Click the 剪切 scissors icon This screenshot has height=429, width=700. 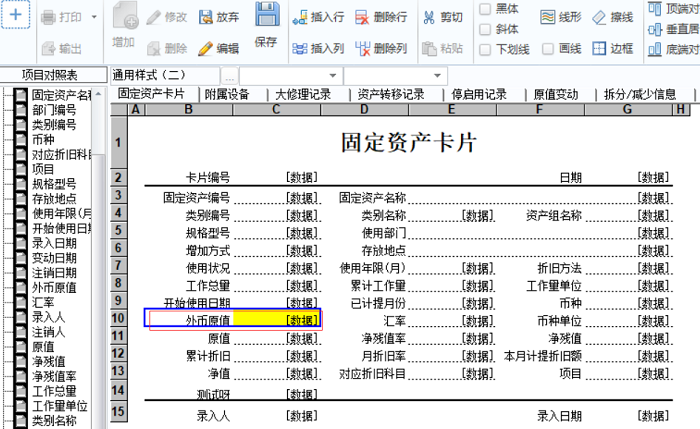(429, 17)
